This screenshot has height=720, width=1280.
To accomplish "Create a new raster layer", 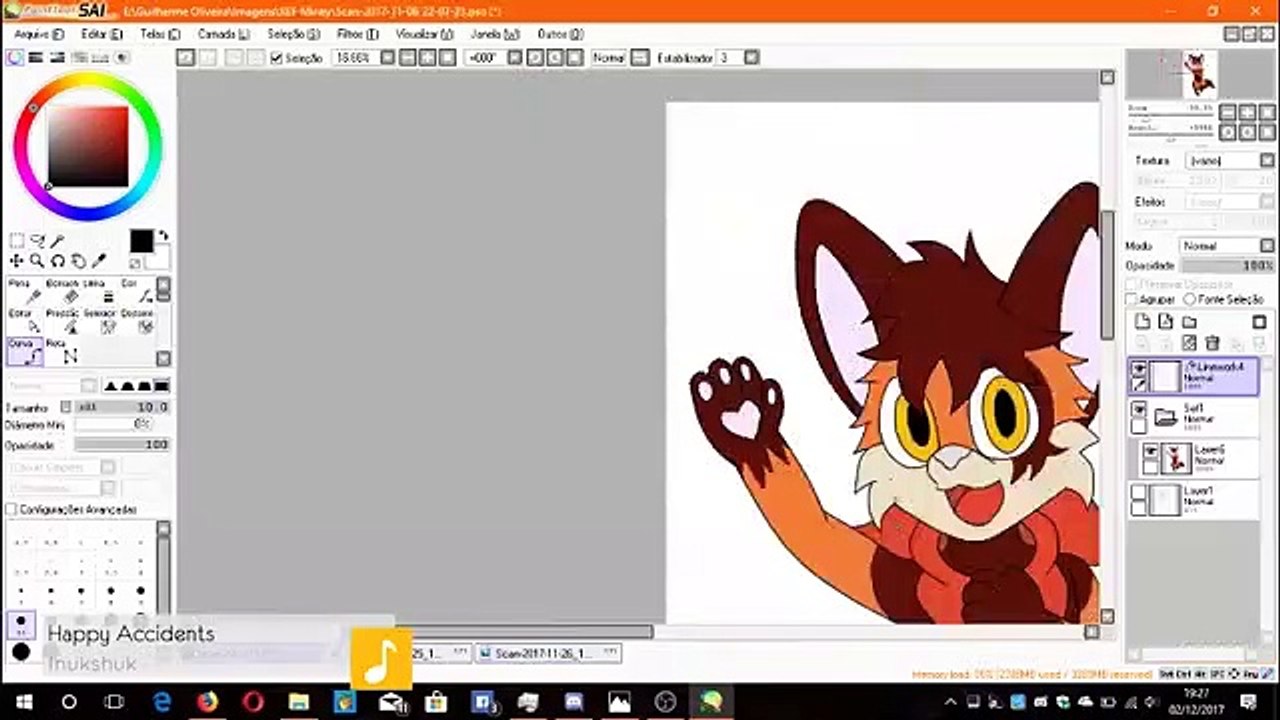I will point(1141,322).
